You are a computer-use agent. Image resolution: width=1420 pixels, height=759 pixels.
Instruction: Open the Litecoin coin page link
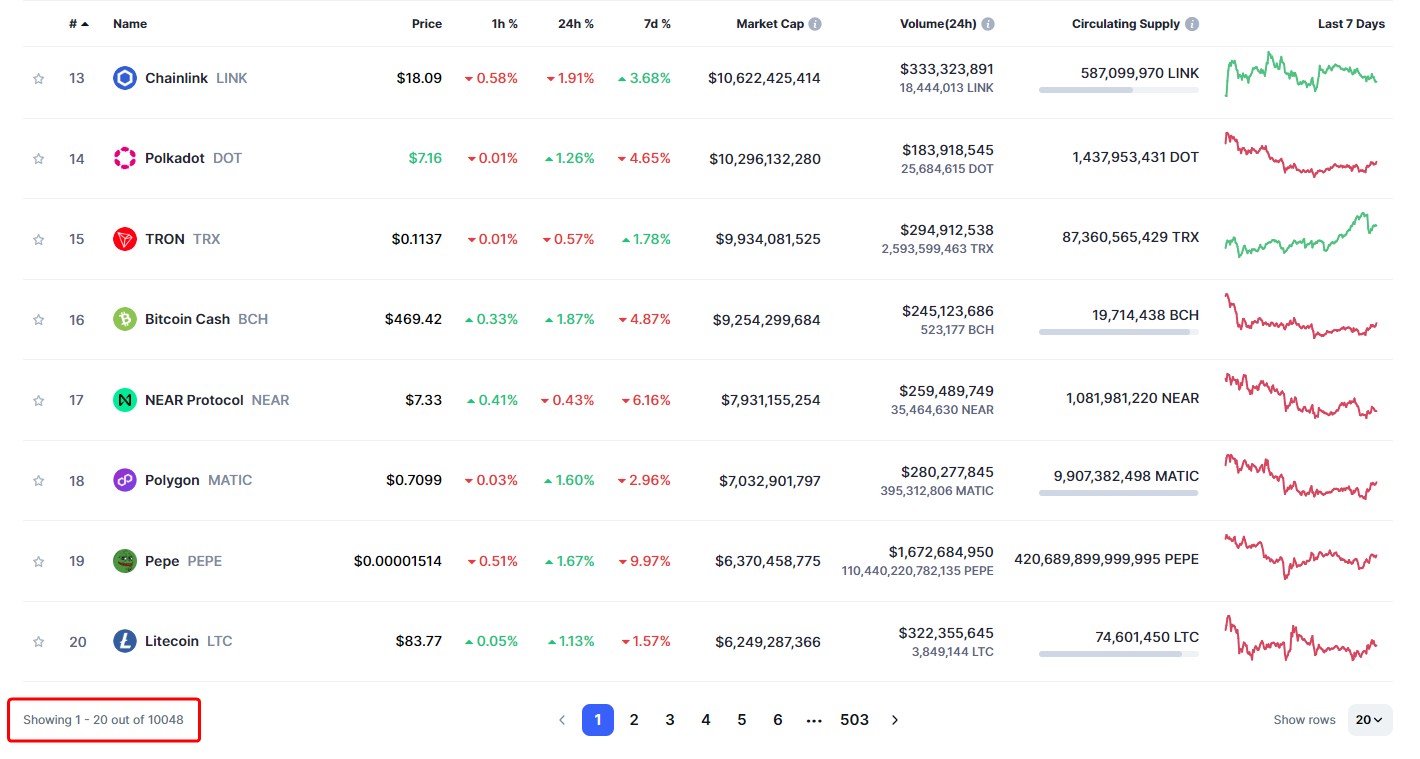pos(172,641)
